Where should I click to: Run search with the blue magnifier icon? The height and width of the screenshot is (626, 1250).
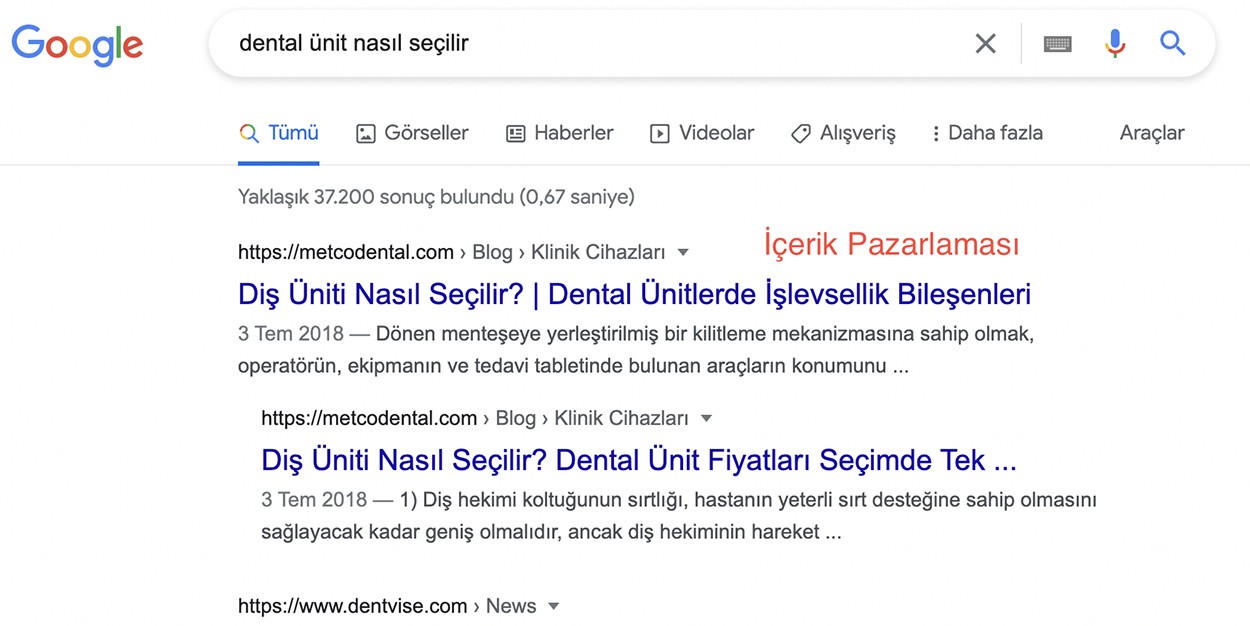coord(1172,43)
